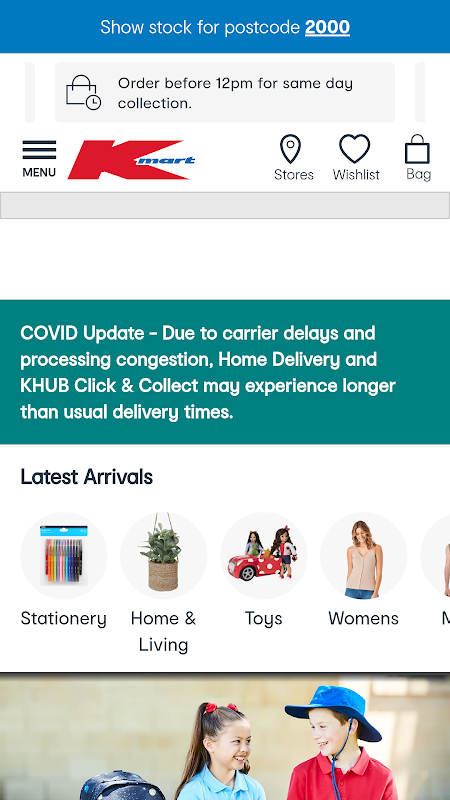The height and width of the screenshot is (800, 450).
Task: Tap the Stationery category label
Action: coord(64,618)
